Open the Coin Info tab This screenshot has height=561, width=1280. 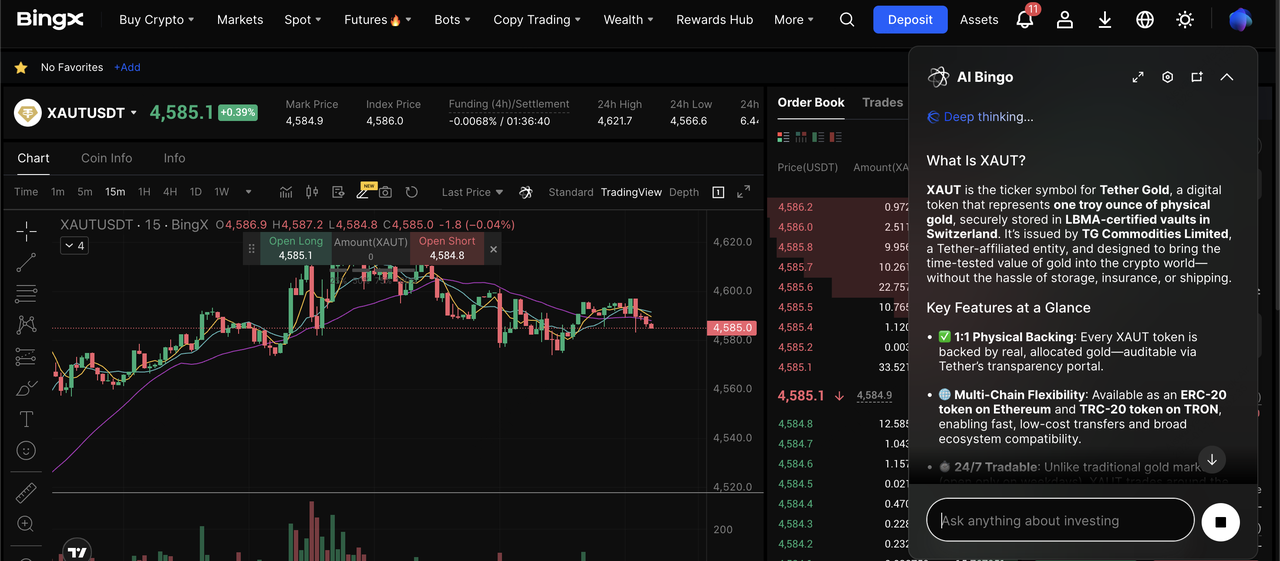point(107,158)
